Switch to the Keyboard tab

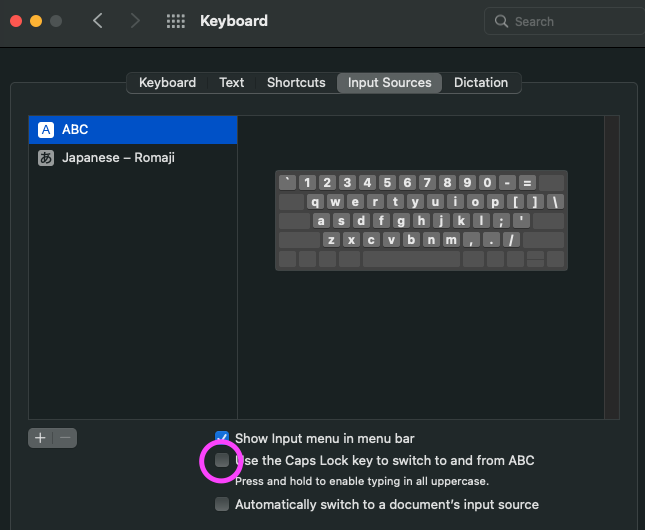(x=167, y=83)
